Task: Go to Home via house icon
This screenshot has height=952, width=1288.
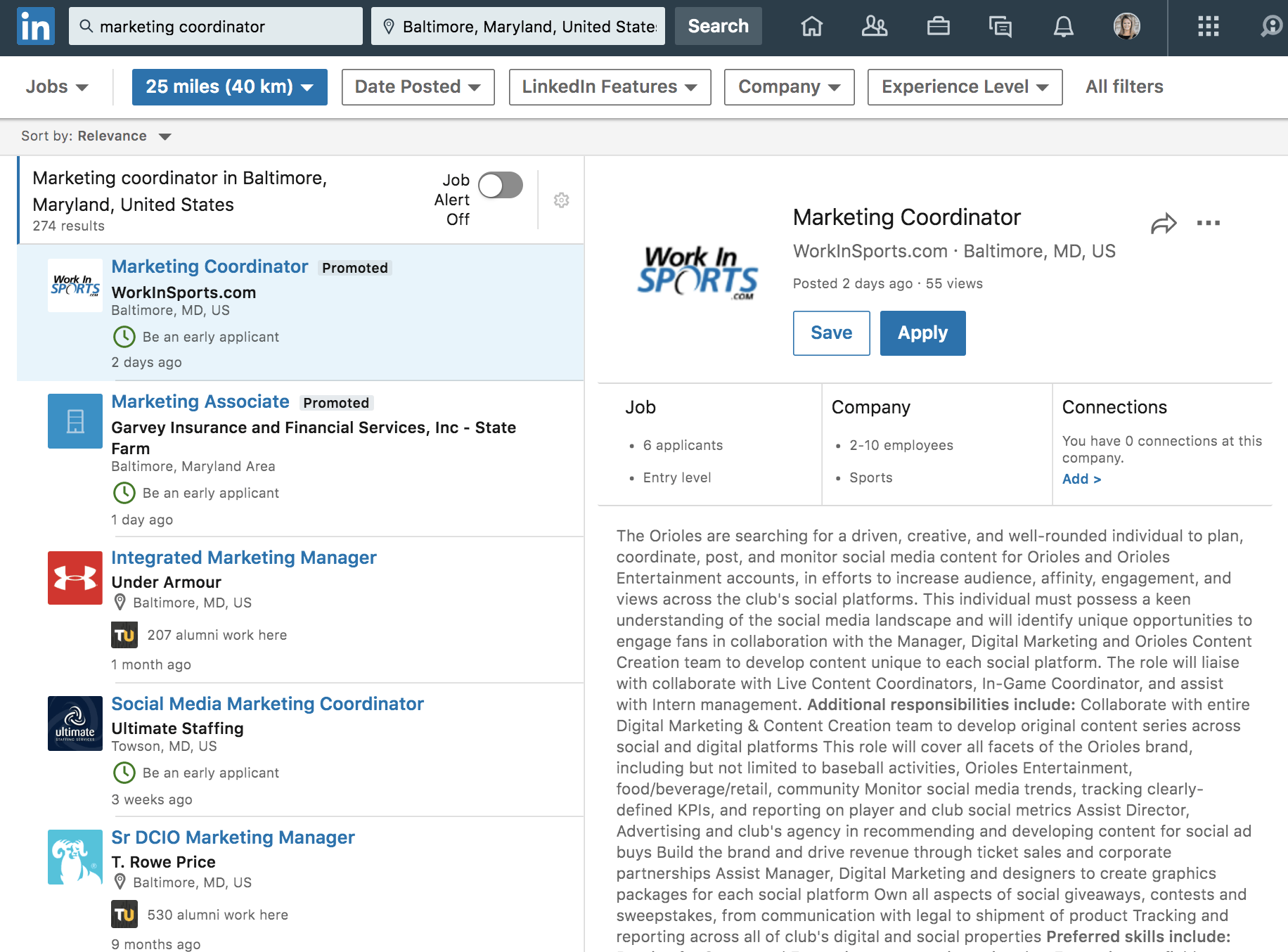Action: (811, 27)
